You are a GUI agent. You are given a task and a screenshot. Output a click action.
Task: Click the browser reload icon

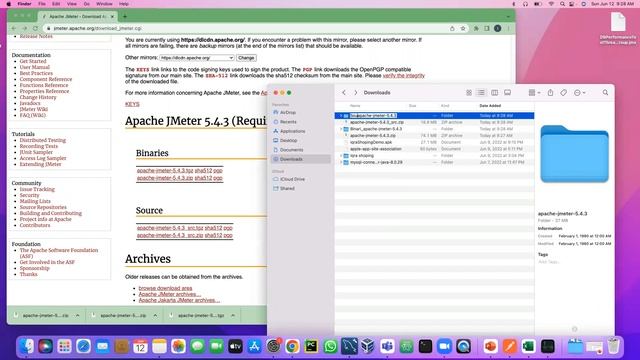pyautogui.click(x=35, y=29)
